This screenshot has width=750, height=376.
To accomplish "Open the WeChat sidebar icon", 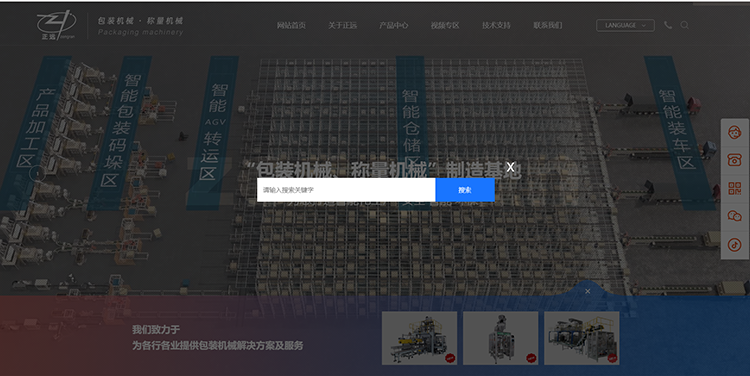I will (735, 216).
